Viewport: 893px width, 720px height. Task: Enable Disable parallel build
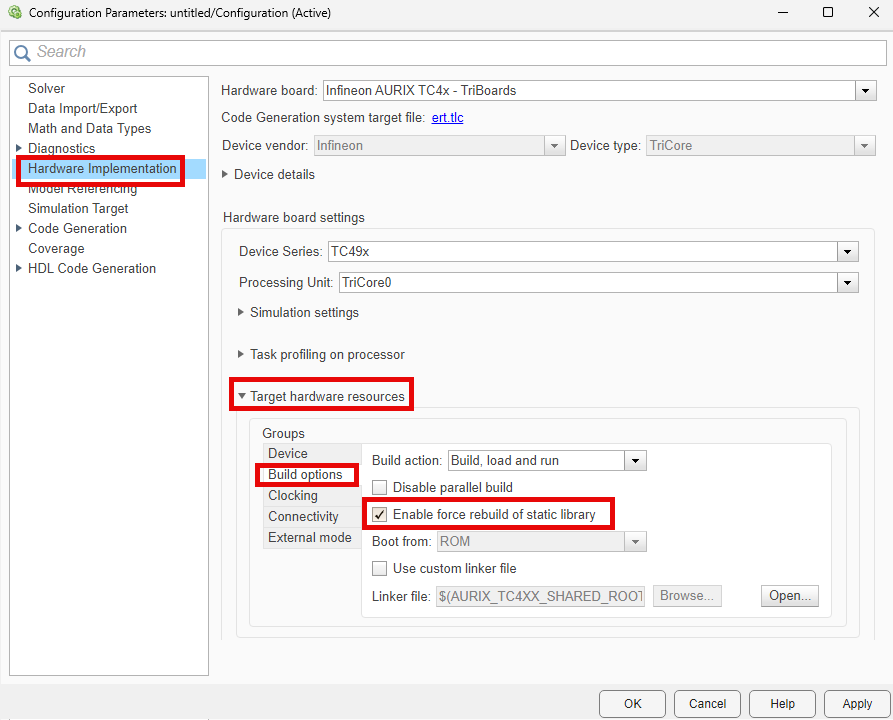point(379,487)
